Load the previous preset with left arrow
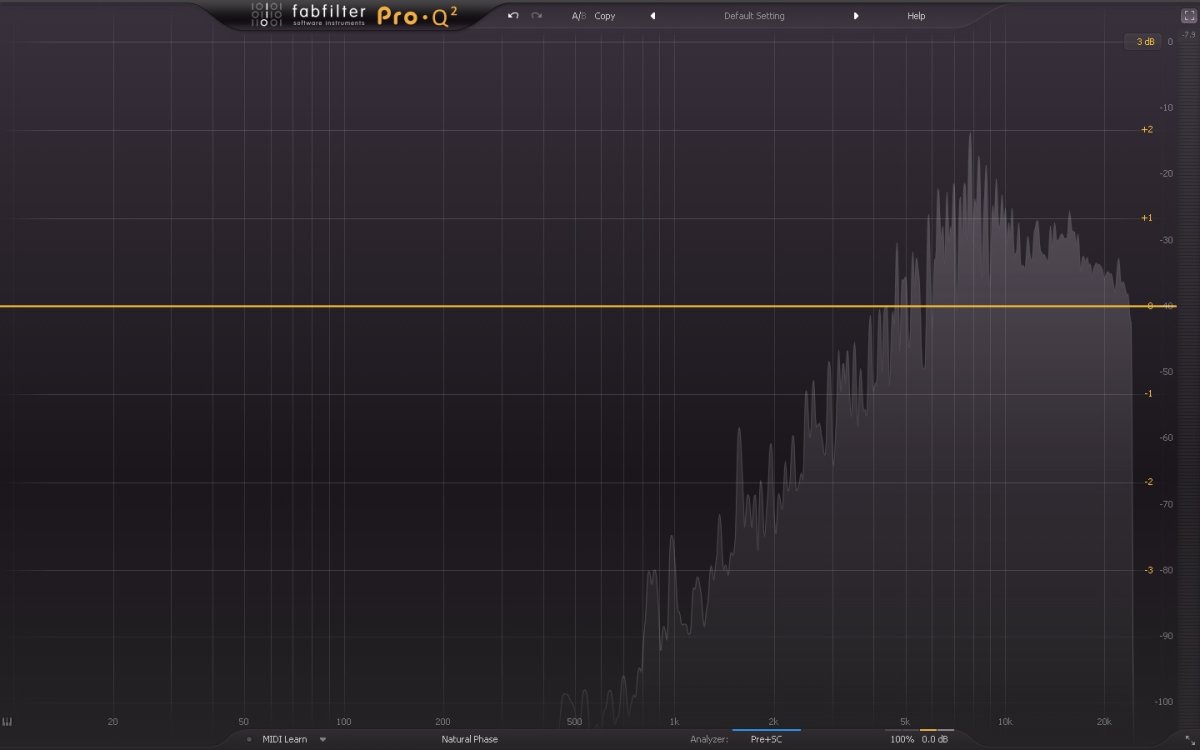1200x750 pixels. [x=653, y=16]
